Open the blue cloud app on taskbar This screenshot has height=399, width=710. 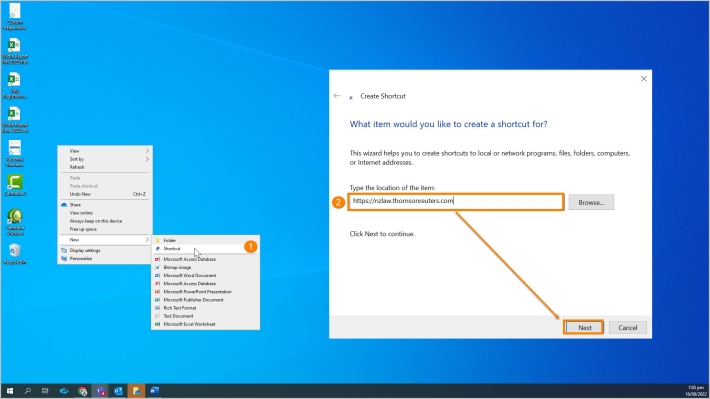[64, 391]
